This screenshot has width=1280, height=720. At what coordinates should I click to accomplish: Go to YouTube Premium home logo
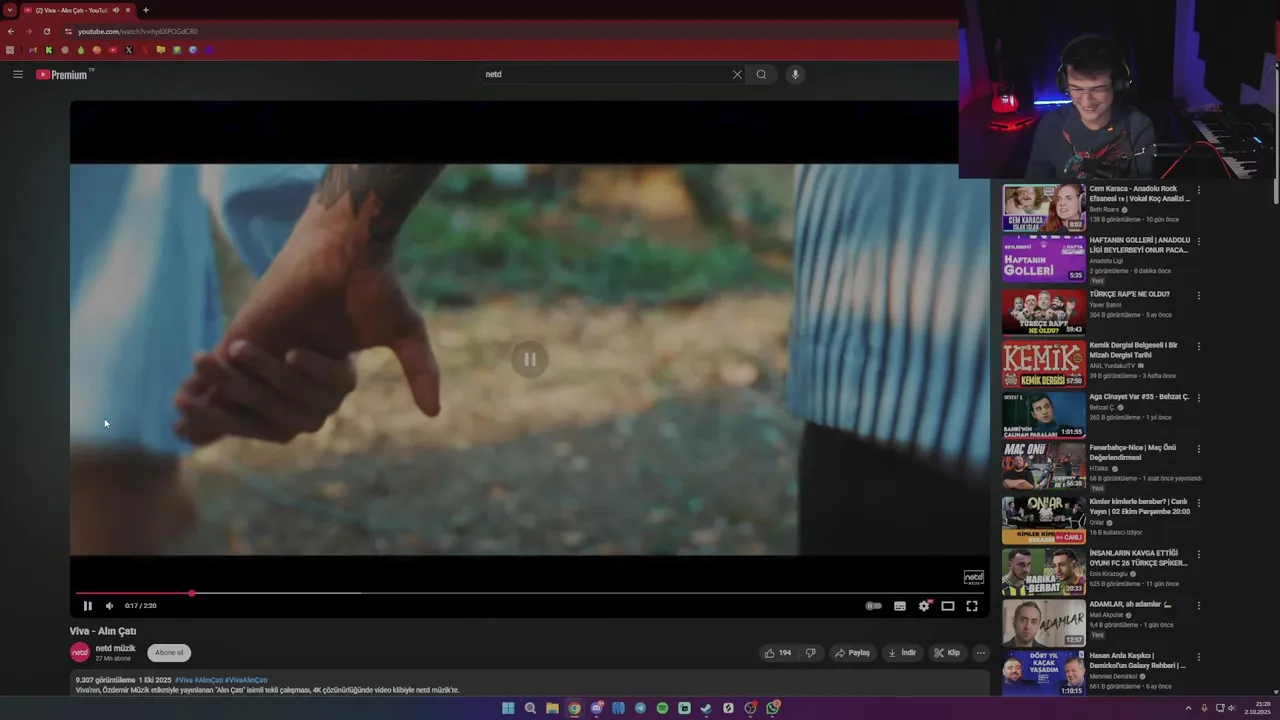point(63,74)
